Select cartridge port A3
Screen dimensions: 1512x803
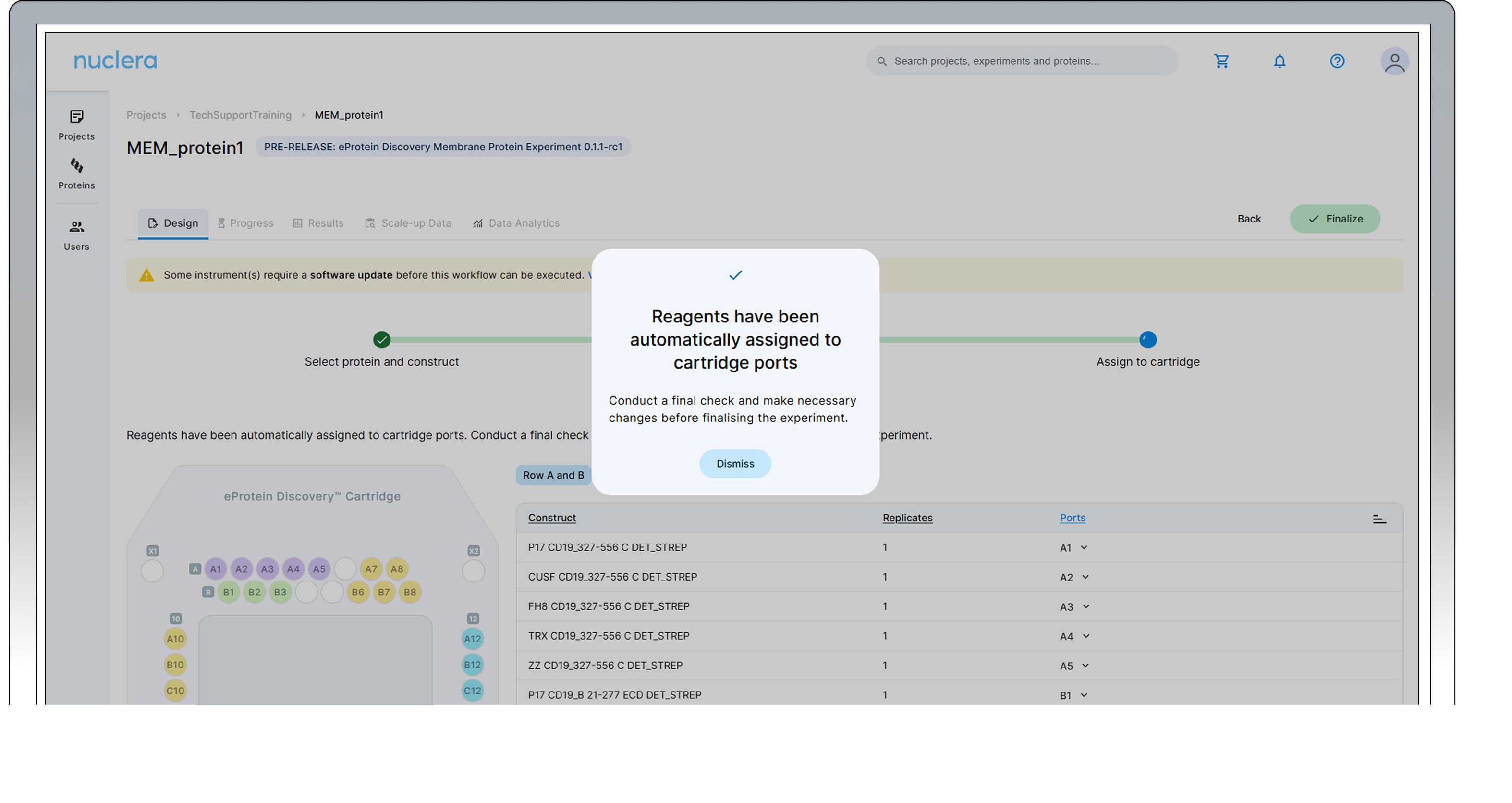(267, 568)
